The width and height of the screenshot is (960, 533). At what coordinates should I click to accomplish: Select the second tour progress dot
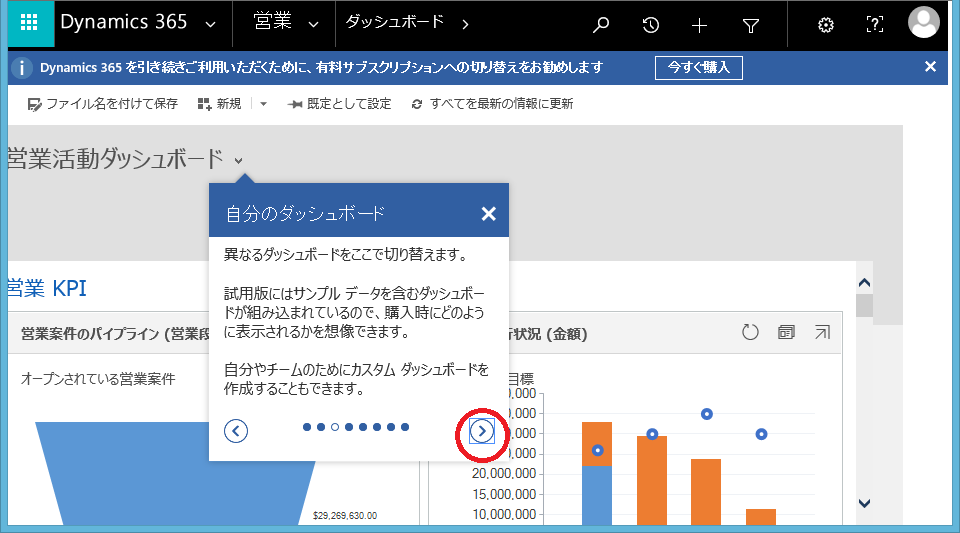(x=321, y=427)
